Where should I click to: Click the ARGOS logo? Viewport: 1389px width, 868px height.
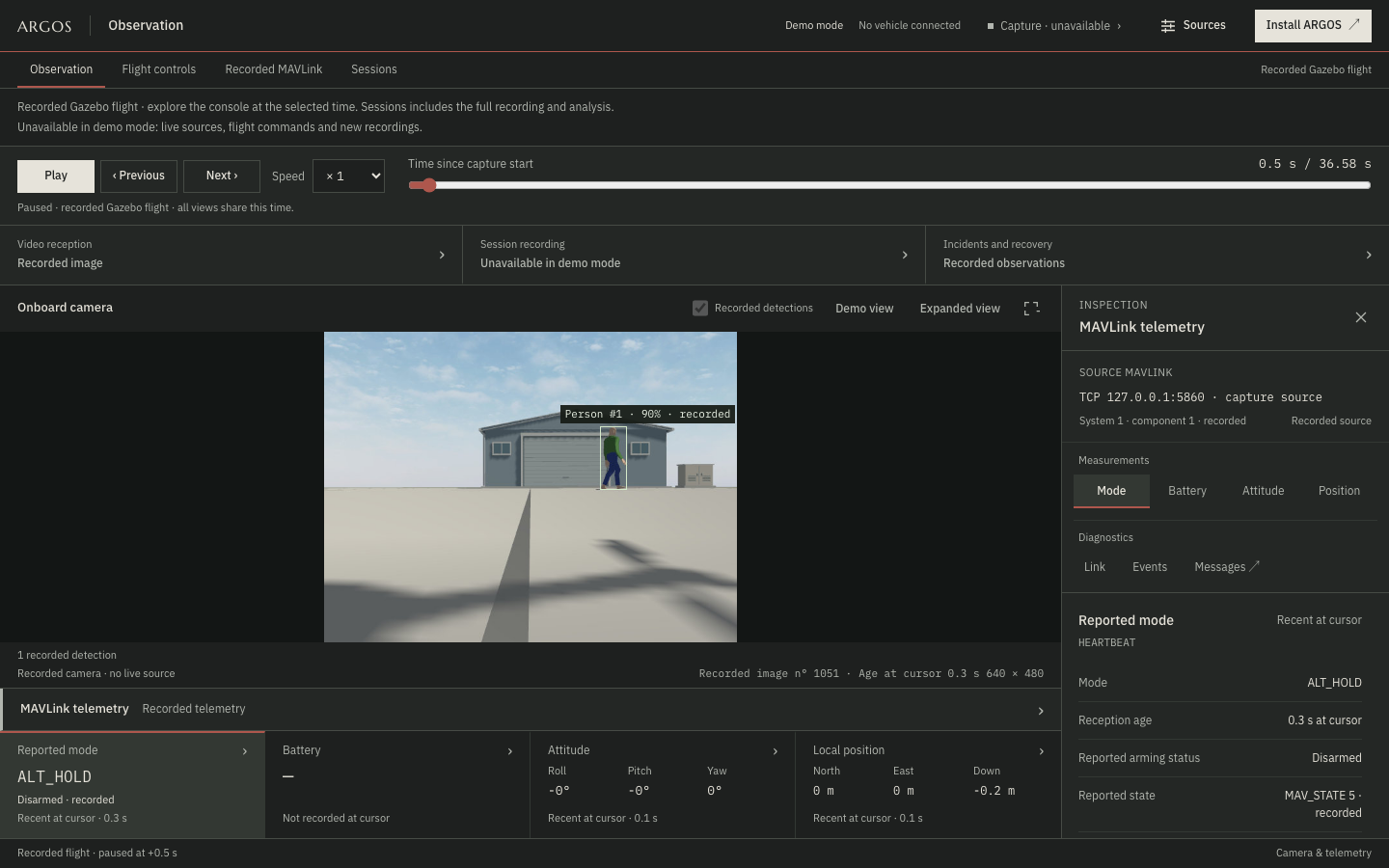[44, 26]
